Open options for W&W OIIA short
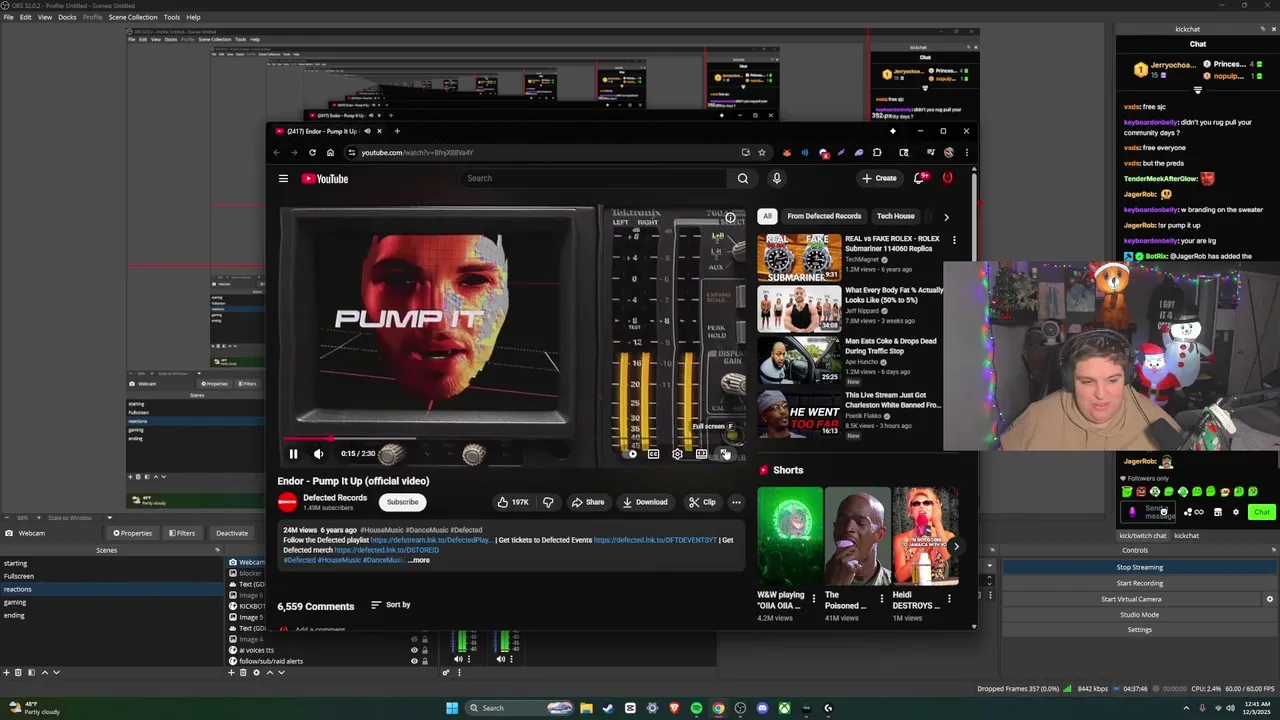 (813, 598)
